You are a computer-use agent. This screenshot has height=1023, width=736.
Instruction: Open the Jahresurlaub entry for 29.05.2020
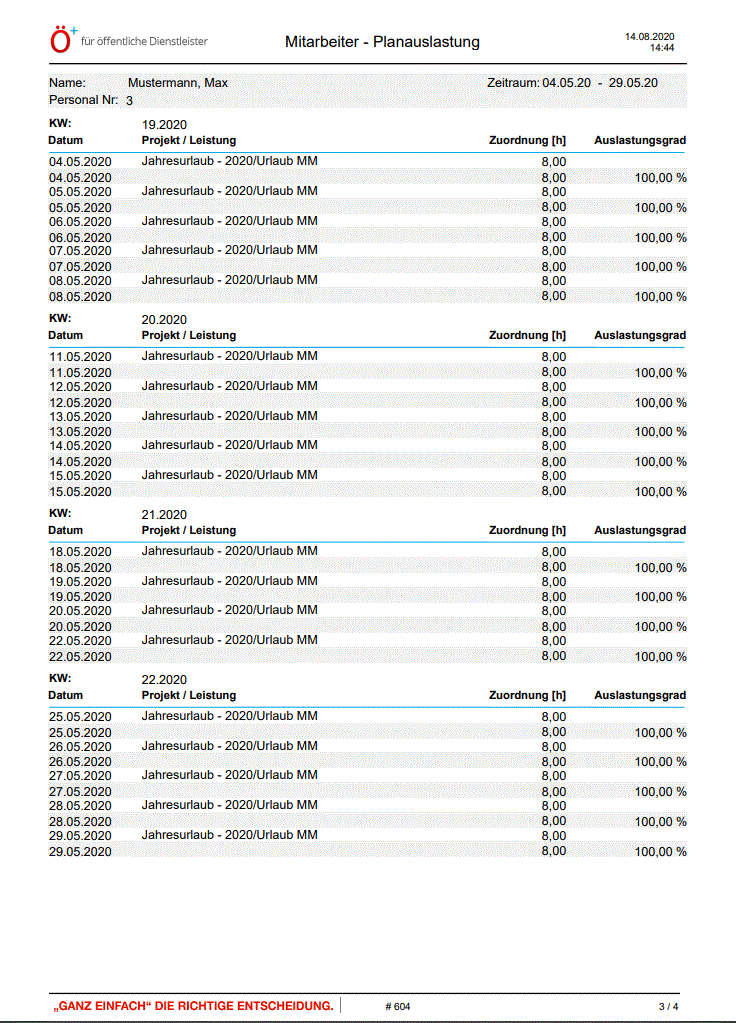click(x=230, y=835)
